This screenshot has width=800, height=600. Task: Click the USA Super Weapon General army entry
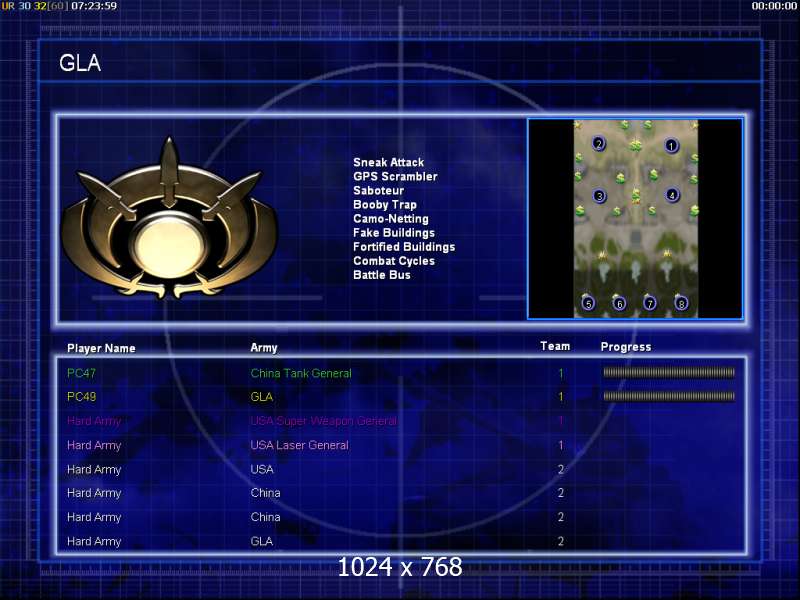click(x=323, y=421)
